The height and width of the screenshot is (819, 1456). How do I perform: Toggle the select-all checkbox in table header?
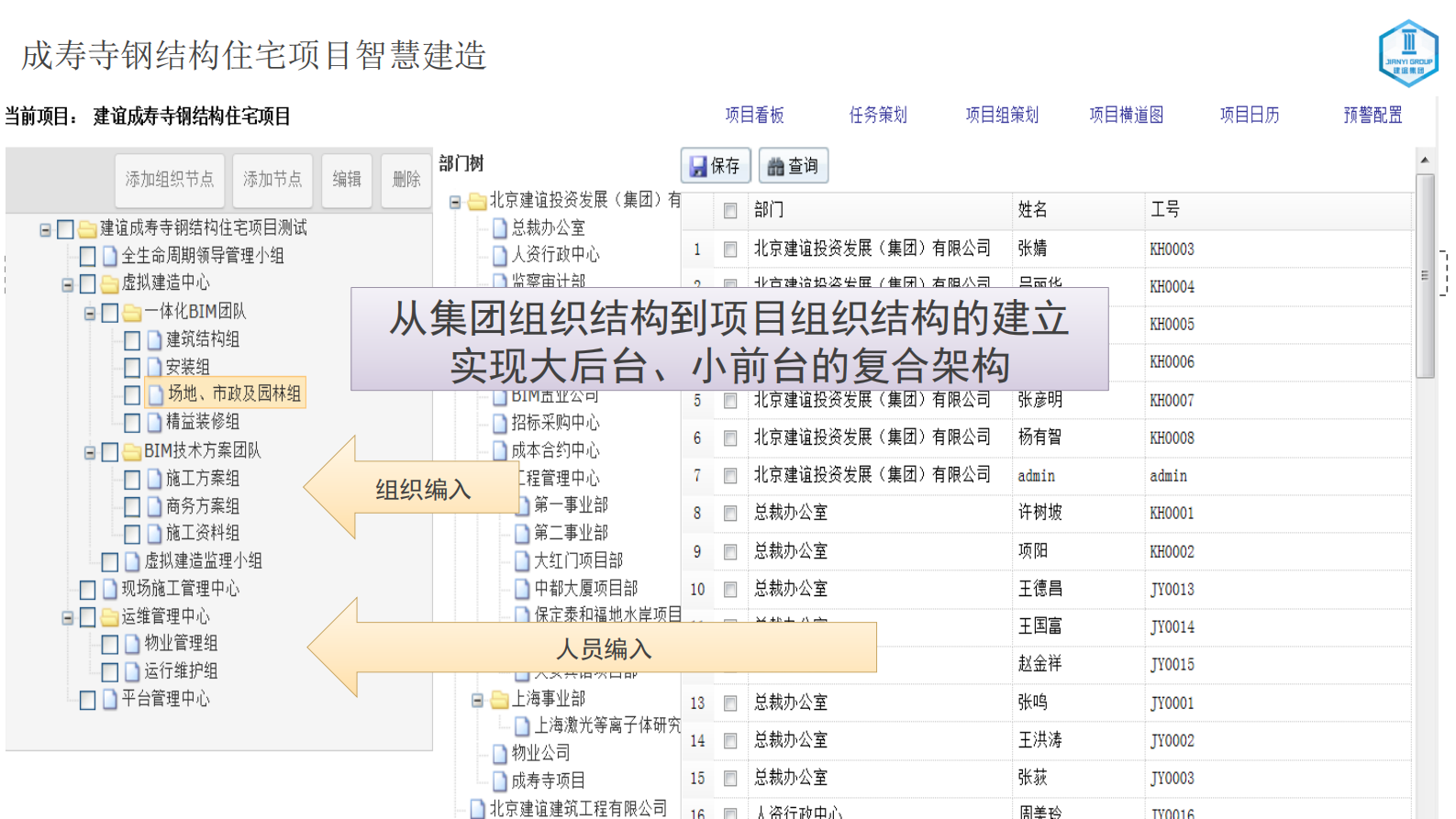pos(730,211)
